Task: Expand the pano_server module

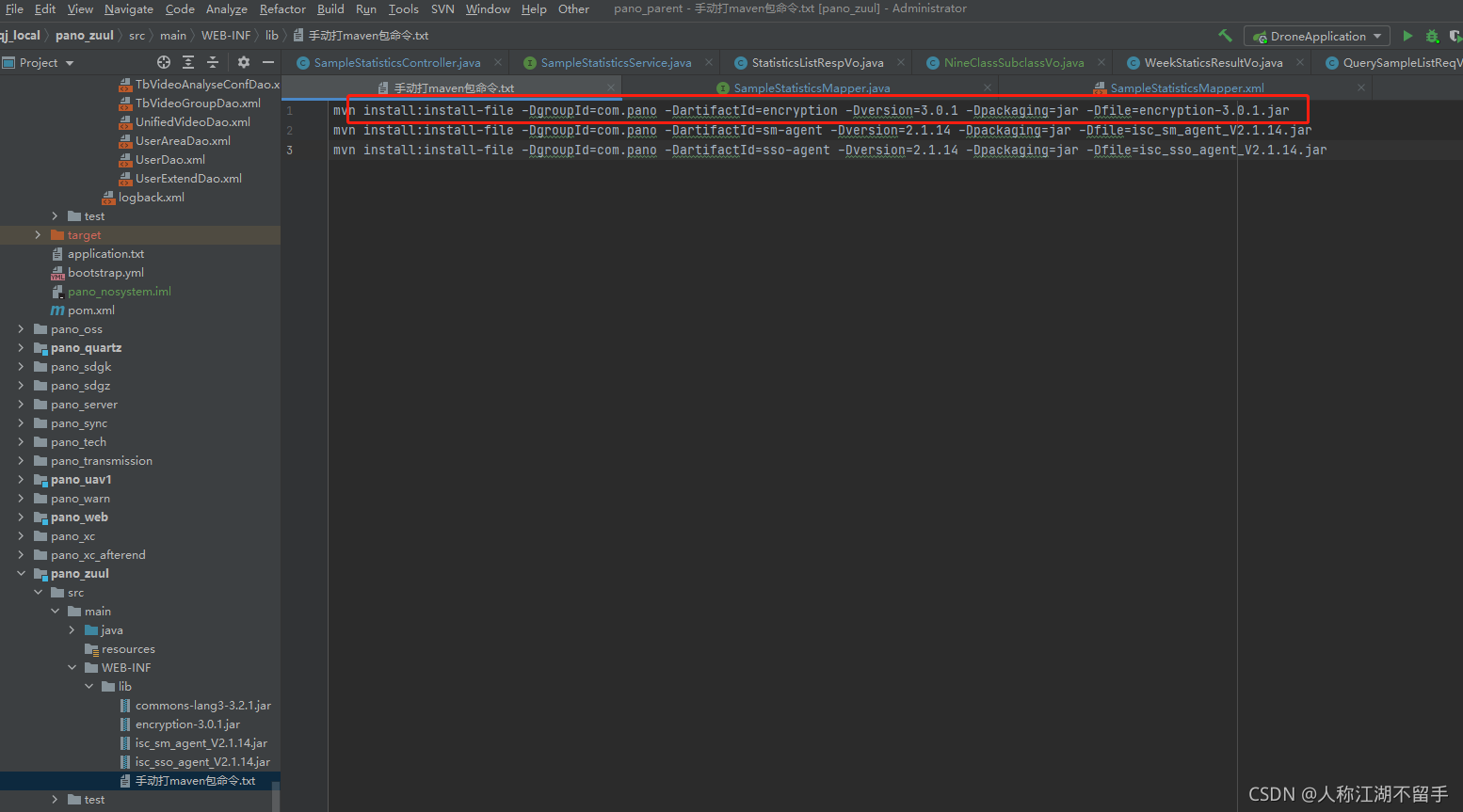Action: tap(21, 404)
